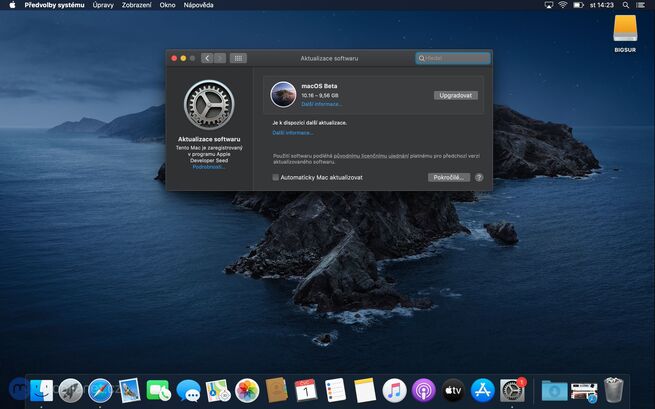Viewport: 655px width, 409px height.
Task: Open Maps from the Dock
Action: (x=218, y=391)
